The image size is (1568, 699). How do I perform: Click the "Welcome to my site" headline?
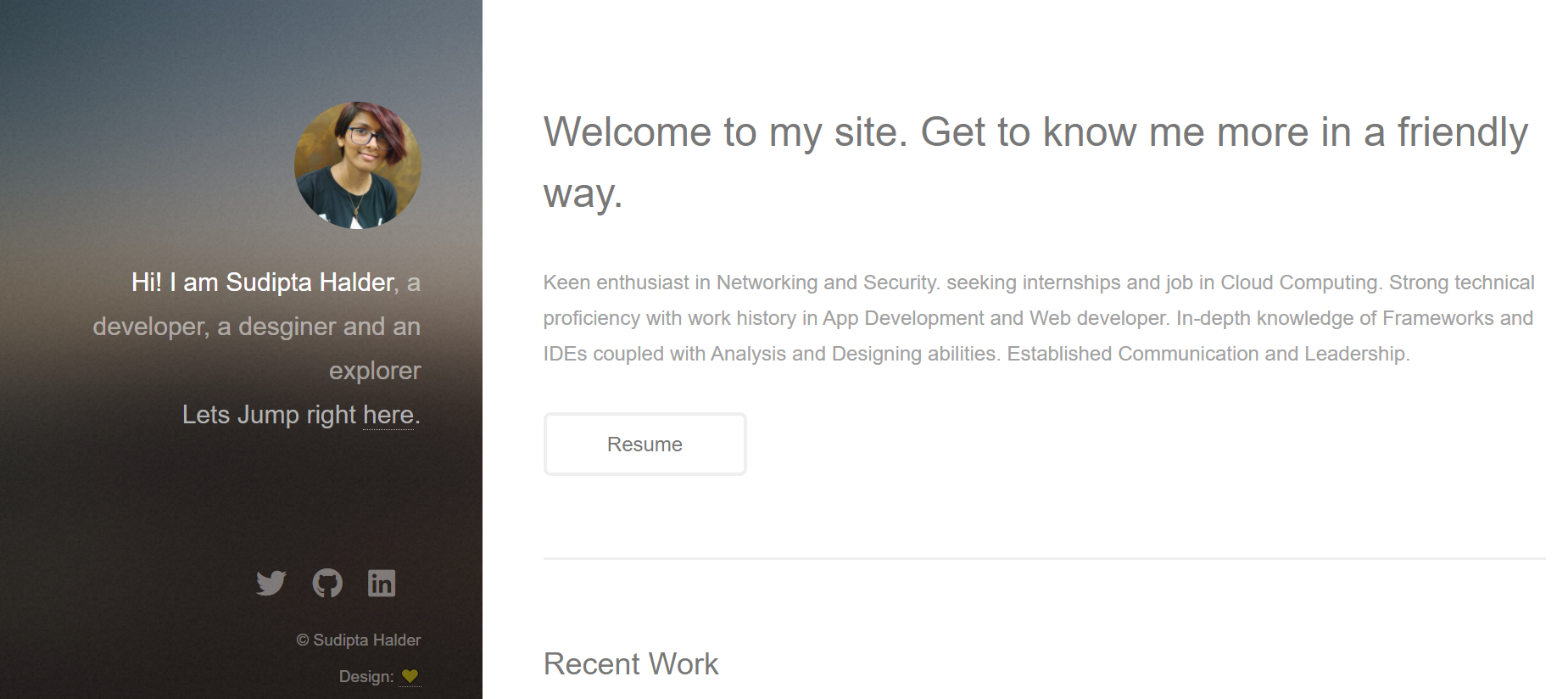tap(1035, 133)
